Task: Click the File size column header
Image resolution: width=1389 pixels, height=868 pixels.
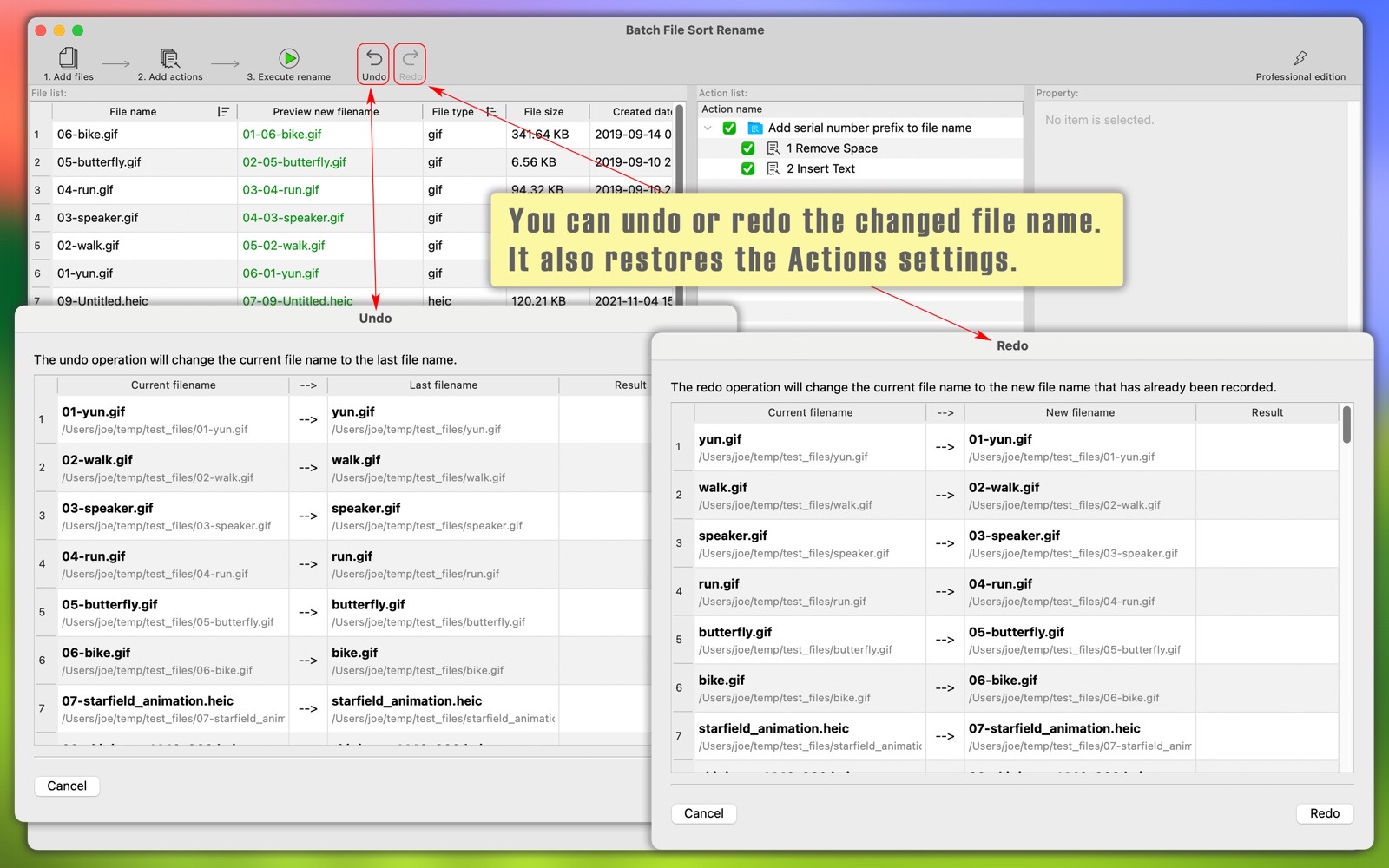Action: point(543,112)
